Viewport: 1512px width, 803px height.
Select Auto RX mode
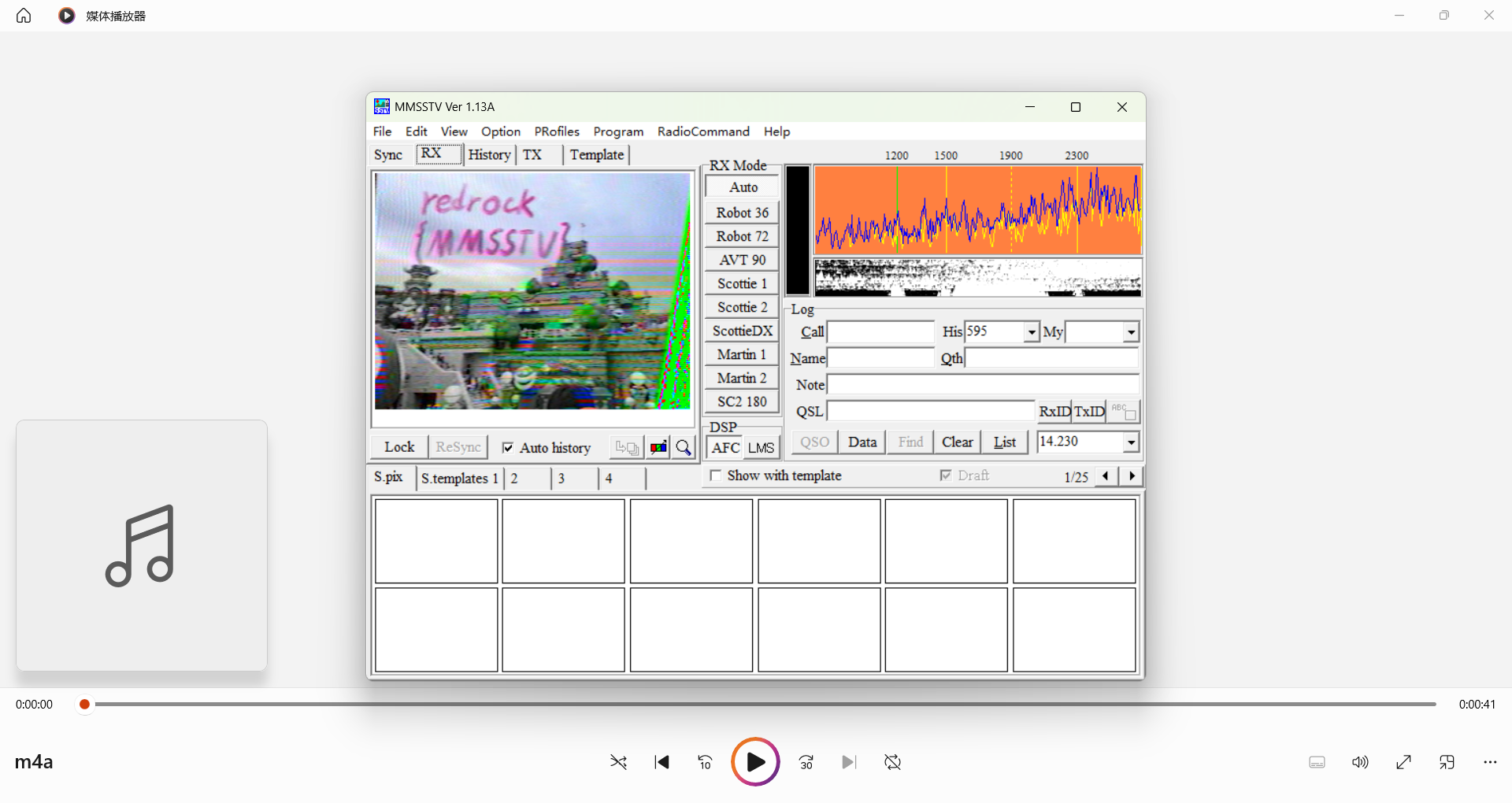(x=743, y=187)
